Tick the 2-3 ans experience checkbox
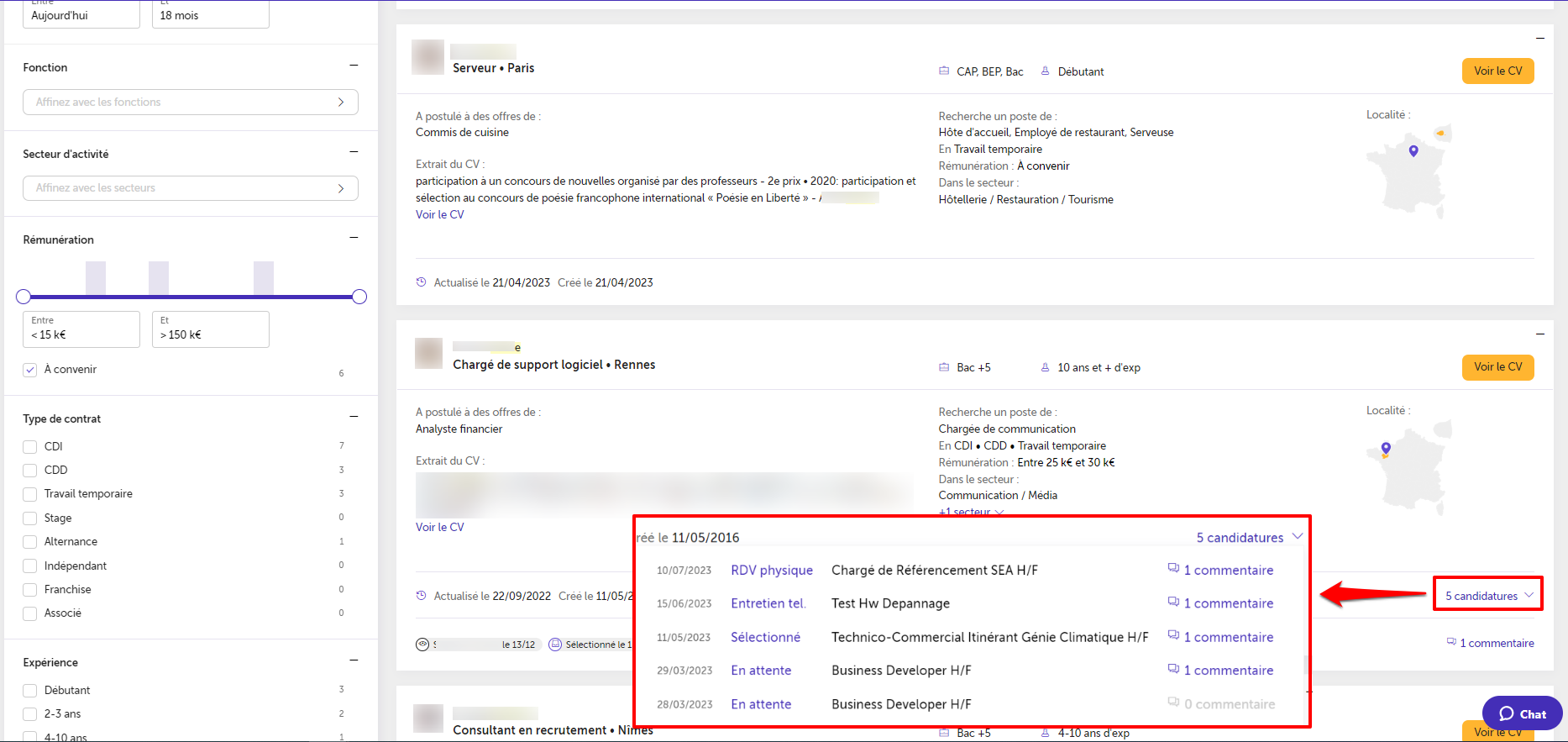 (30, 714)
